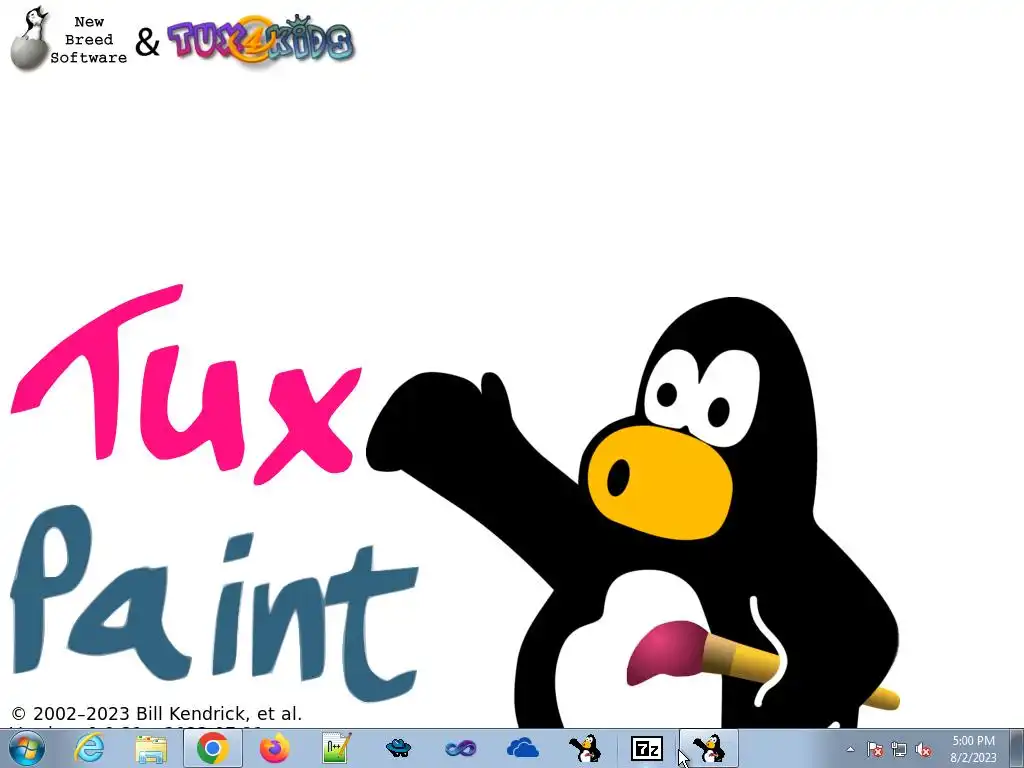Select the active Tux Paint taskbar button
Screen dimensions: 1024x768
click(x=709, y=748)
